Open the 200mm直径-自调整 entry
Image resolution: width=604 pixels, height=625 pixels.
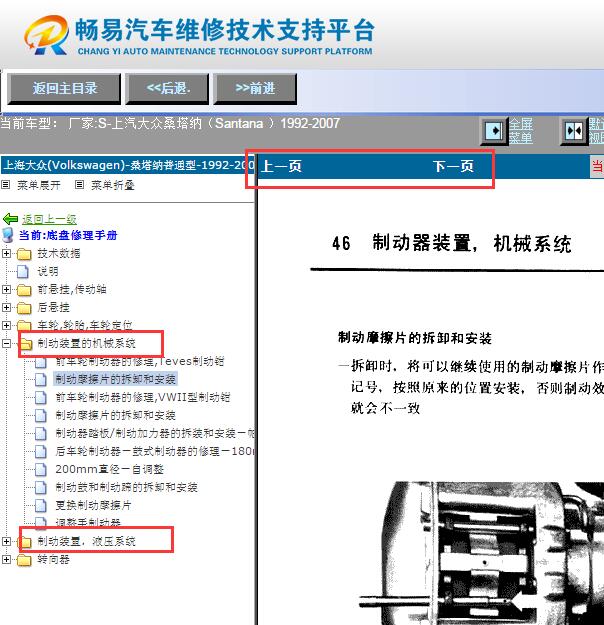pyautogui.click(x=110, y=469)
